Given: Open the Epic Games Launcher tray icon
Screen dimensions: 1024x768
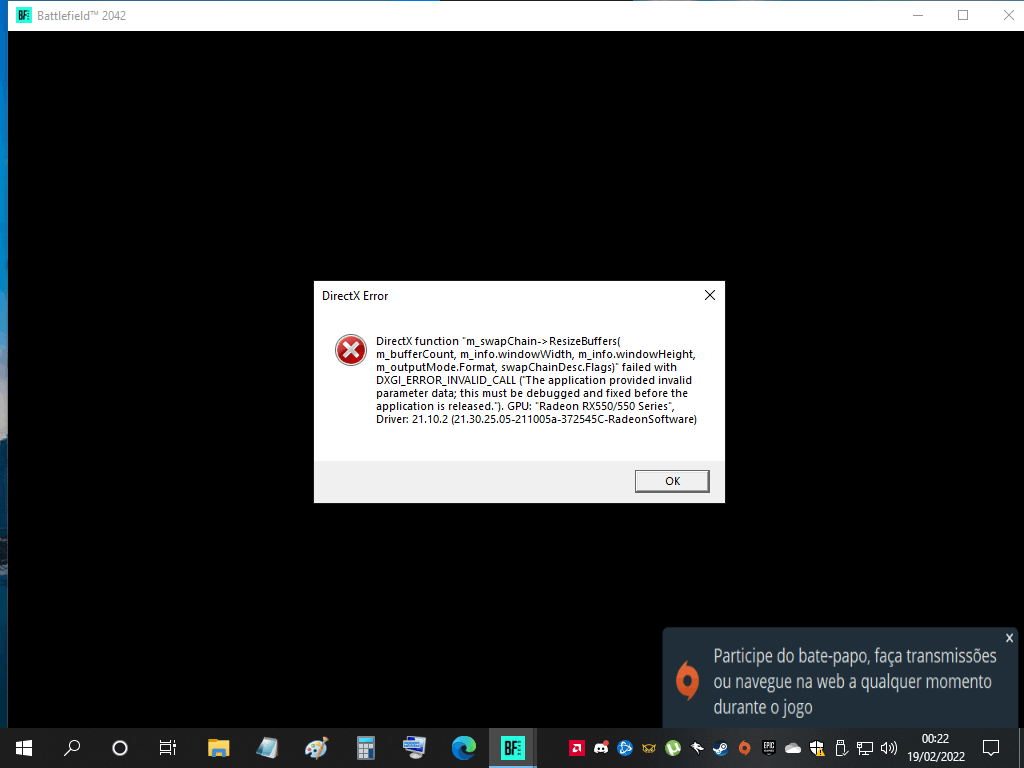Looking at the screenshot, I should click(769, 748).
